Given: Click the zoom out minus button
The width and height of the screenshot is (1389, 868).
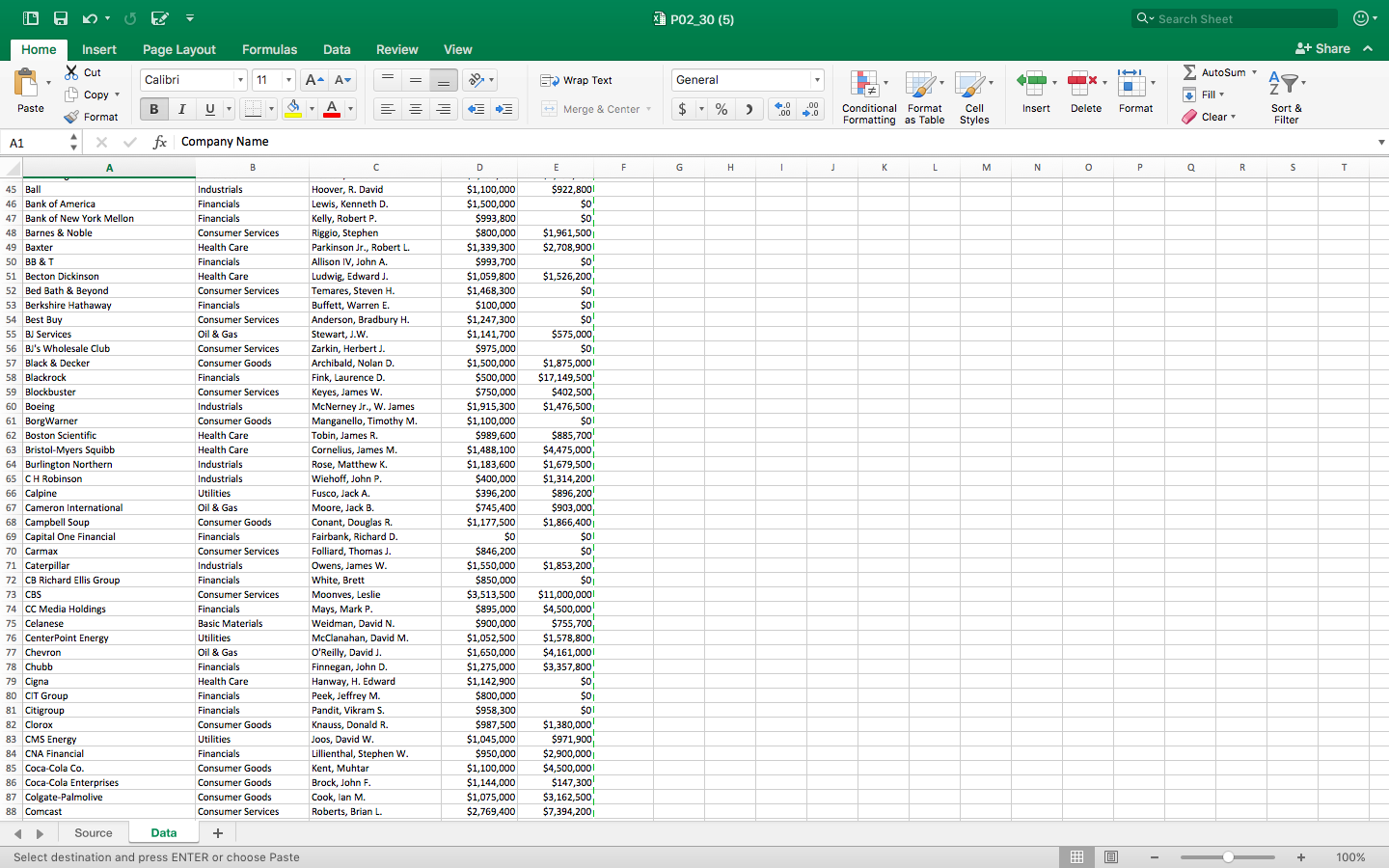Looking at the screenshot, I should (1155, 857).
